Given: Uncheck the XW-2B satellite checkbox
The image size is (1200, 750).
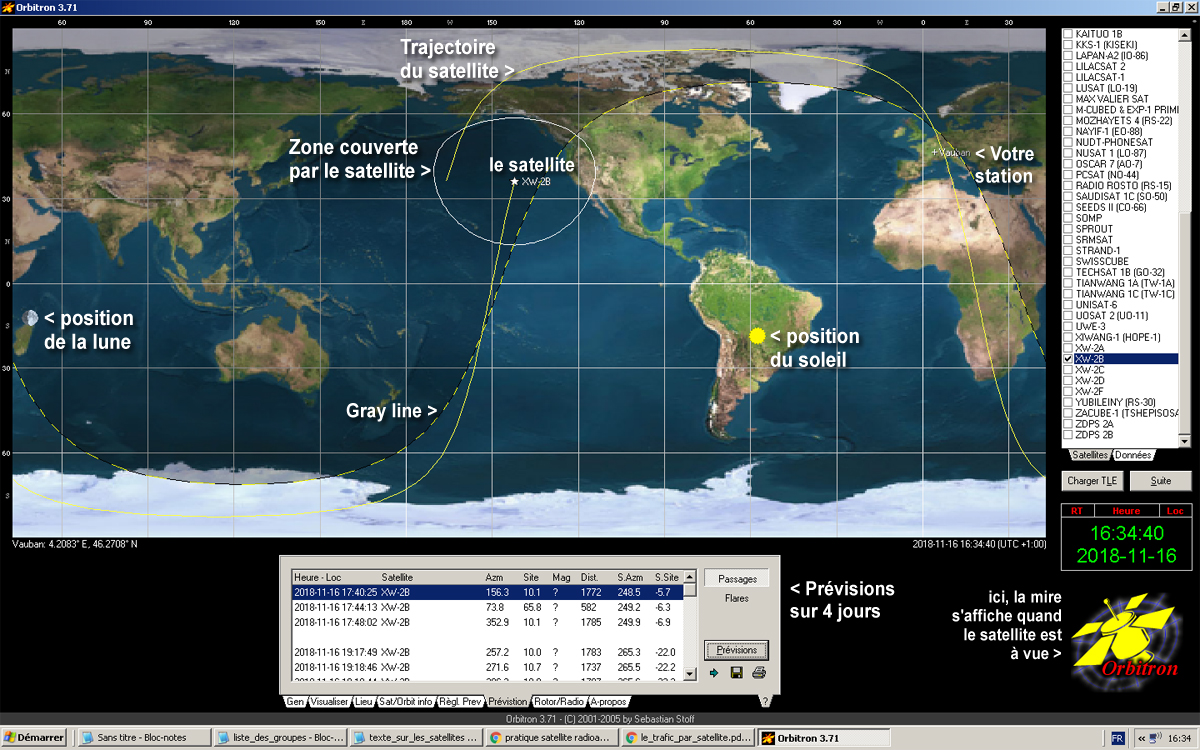Looking at the screenshot, I should tap(1069, 359).
